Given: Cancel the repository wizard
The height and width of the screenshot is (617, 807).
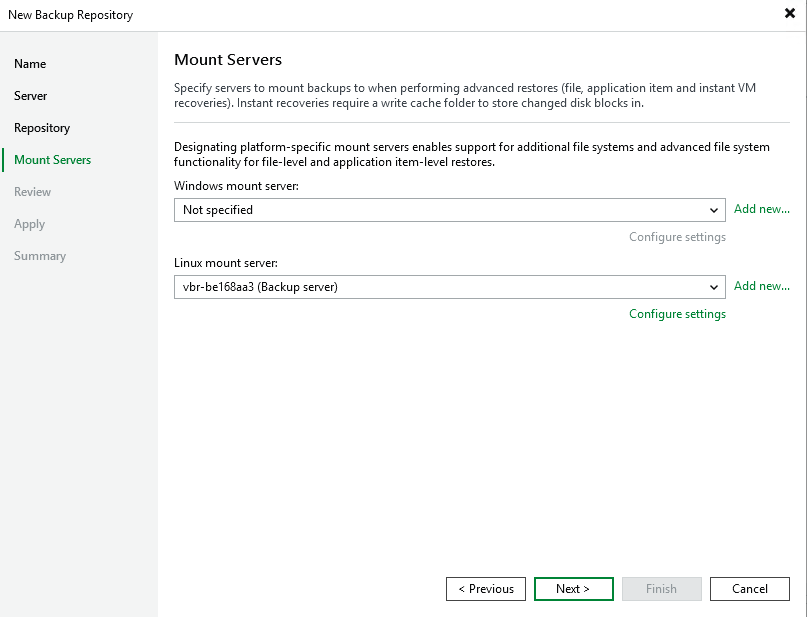Looking at the screenshot, I should coord(749,589).
